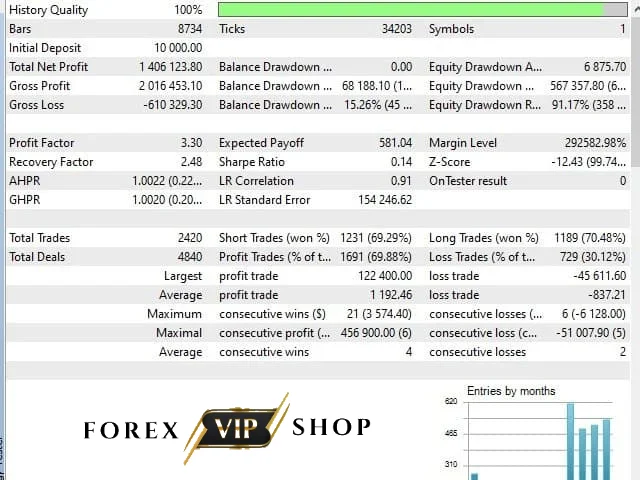Click the Long Trades value 1189 (70.48%)
The image size is (640, 480).
590,238
